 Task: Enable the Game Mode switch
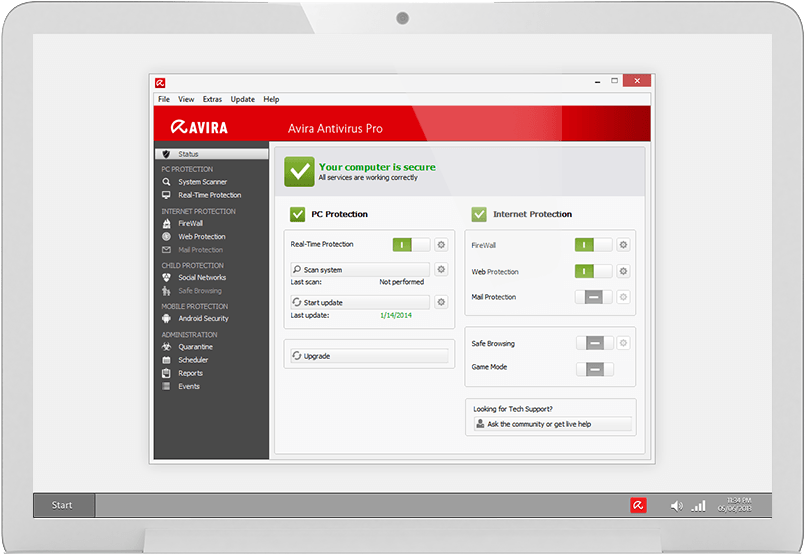pos(594,368)
